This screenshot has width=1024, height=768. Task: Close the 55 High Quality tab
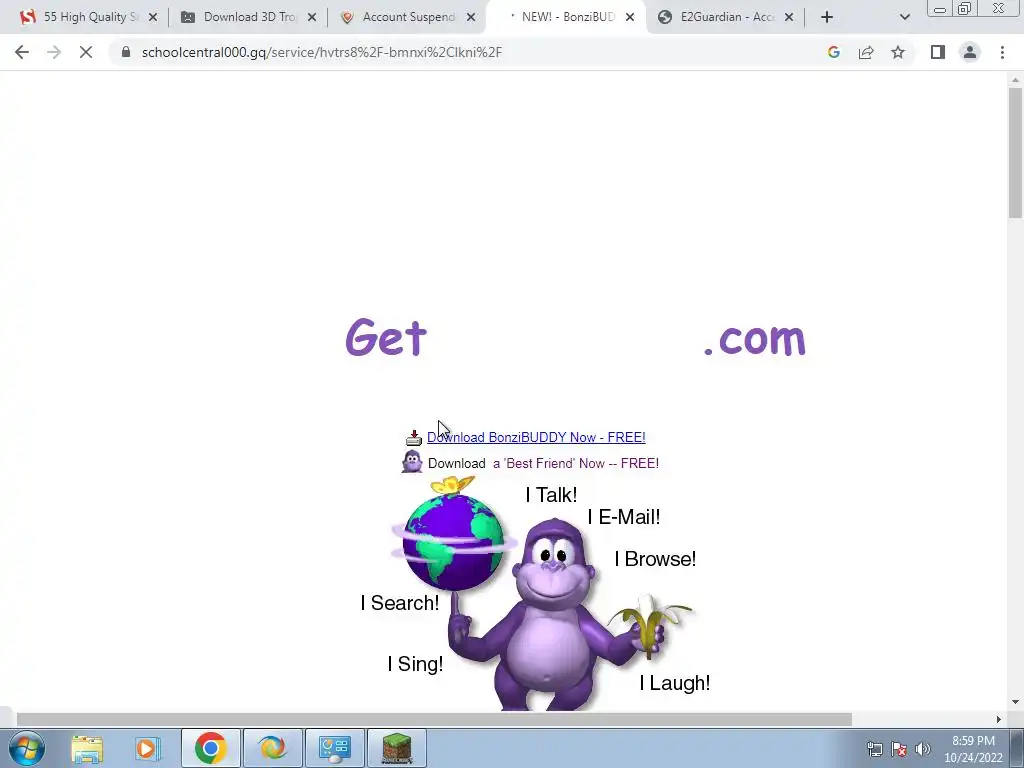pyautogui.click(x=153, y=18)
